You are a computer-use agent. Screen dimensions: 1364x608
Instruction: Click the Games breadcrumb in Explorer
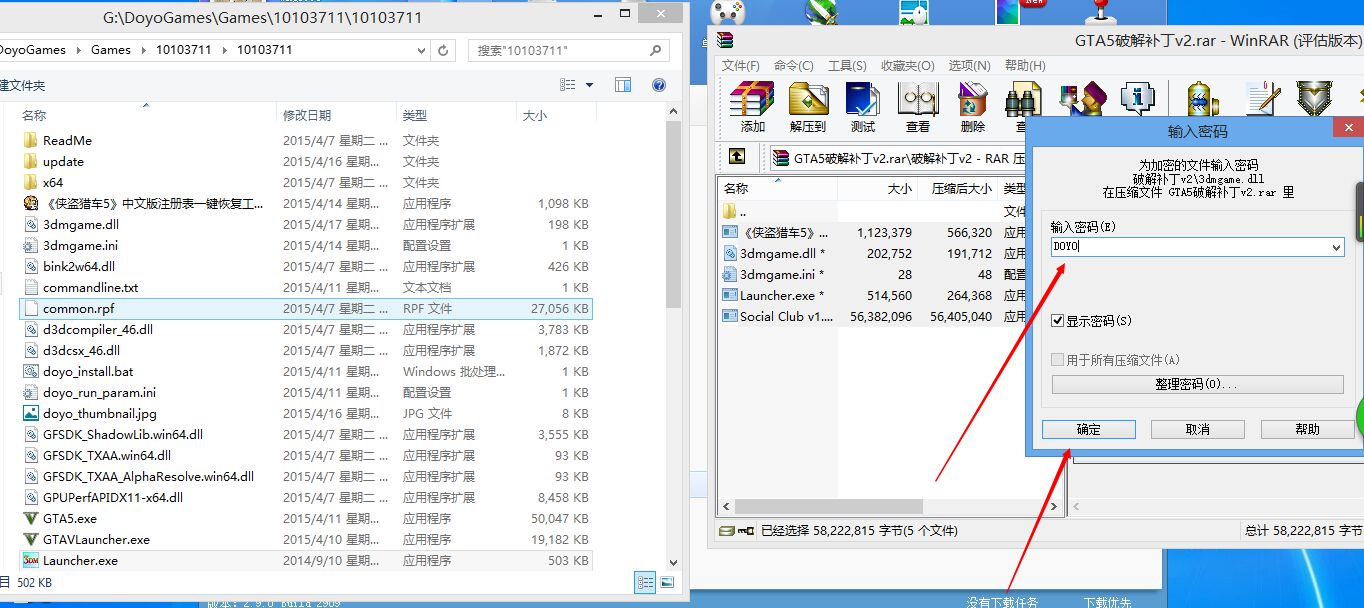(111, 50)
